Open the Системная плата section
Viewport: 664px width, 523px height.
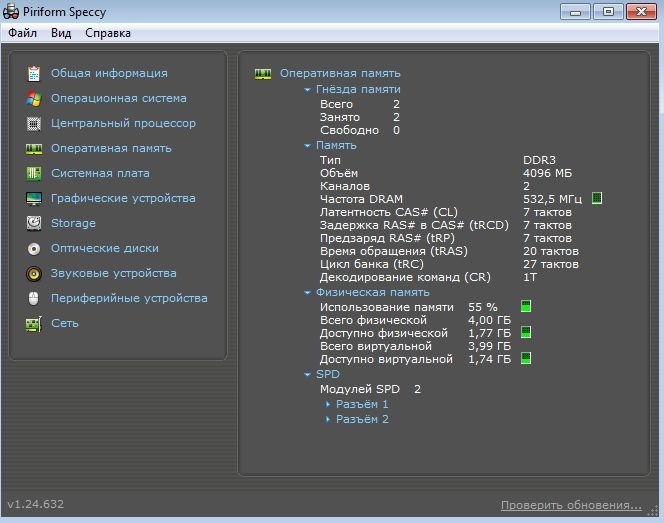click(100, 173)
